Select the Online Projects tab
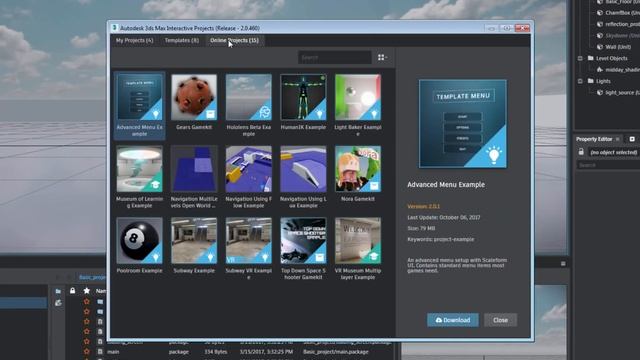Screen dimensions: 640x360 coord(234,40)
